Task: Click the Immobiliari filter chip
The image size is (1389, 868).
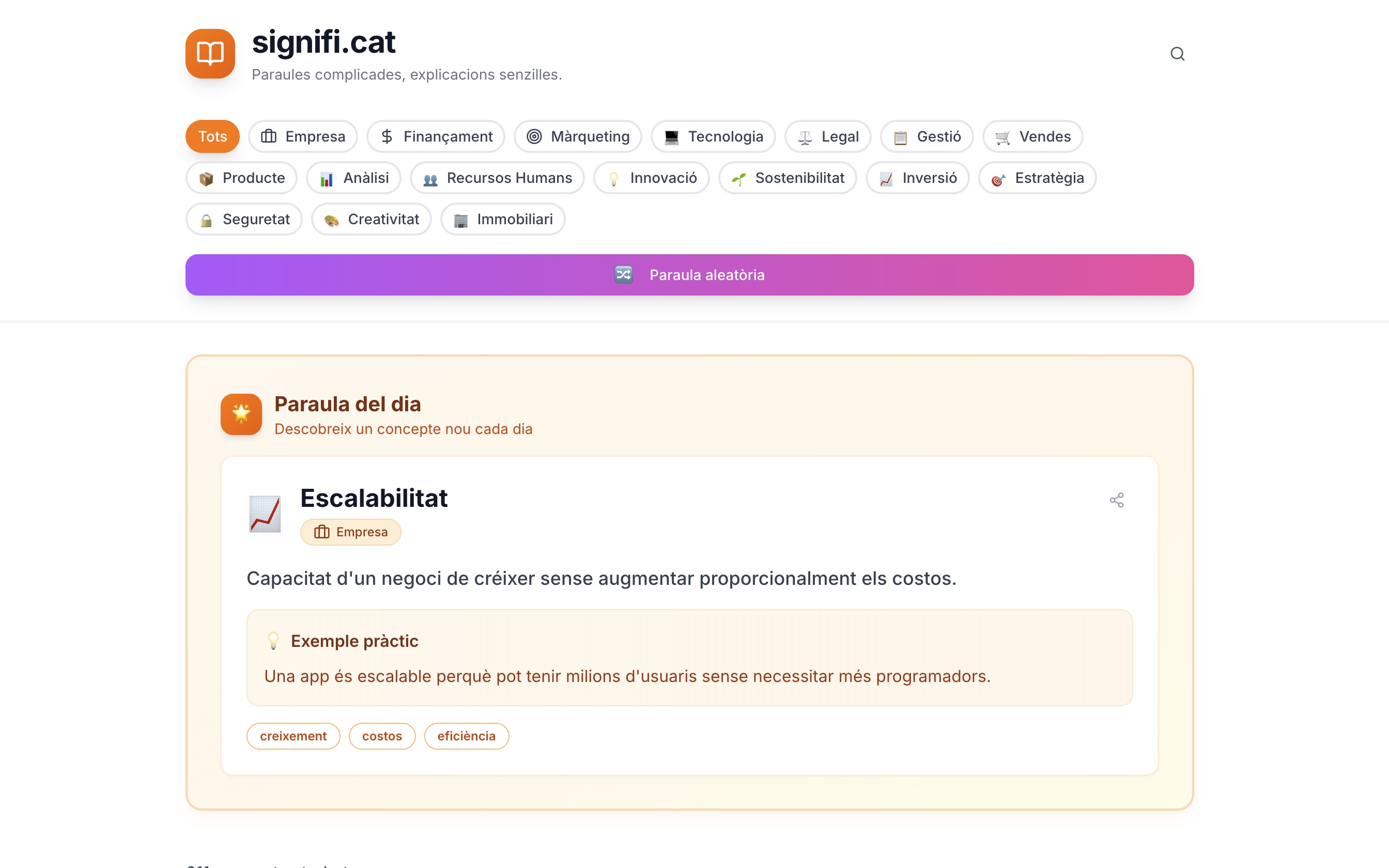Action: pos(502,219)
